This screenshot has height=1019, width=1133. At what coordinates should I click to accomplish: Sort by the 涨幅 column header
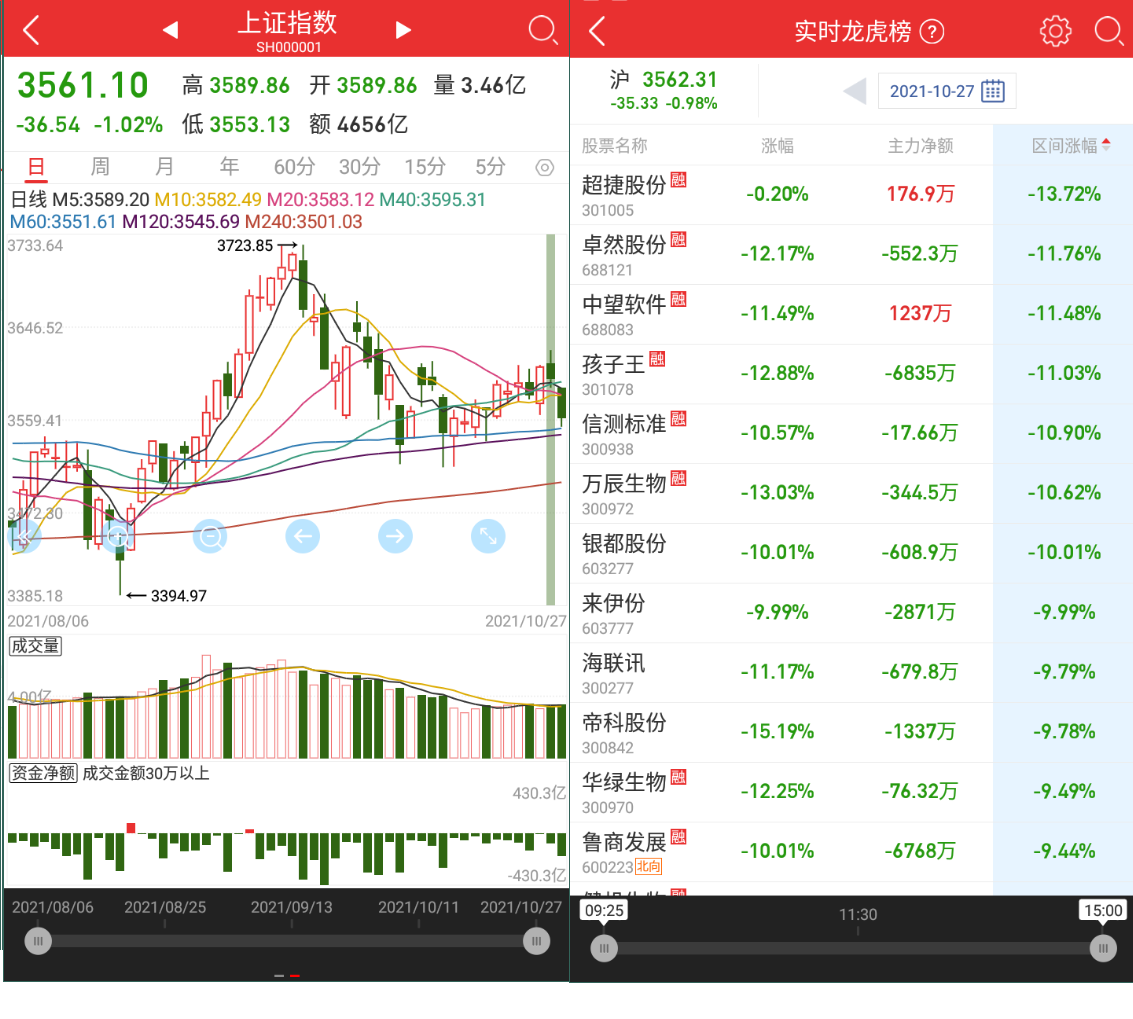click(x=777, y=146)
